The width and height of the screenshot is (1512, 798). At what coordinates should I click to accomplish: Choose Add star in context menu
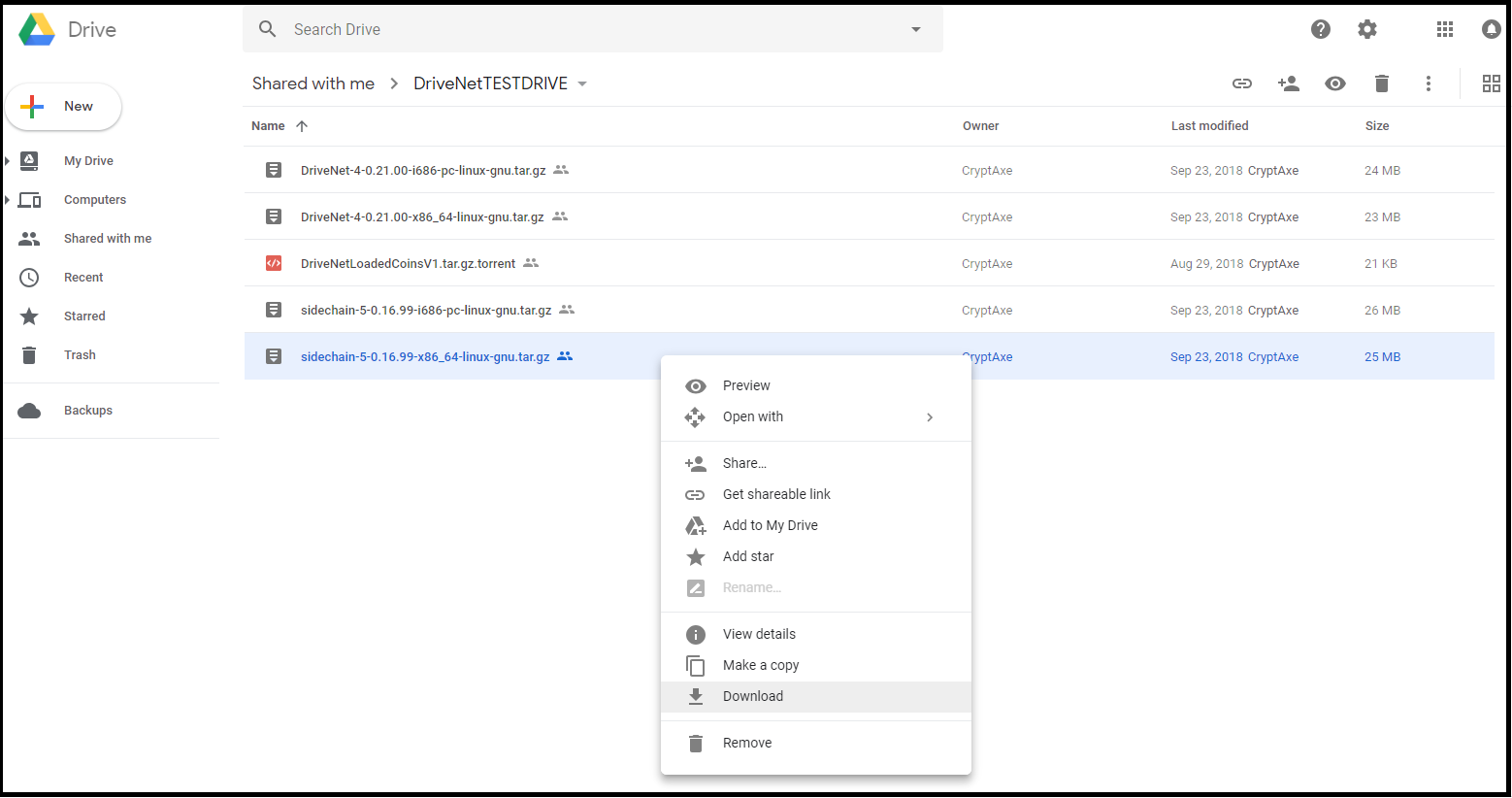(x=816, y=556)
